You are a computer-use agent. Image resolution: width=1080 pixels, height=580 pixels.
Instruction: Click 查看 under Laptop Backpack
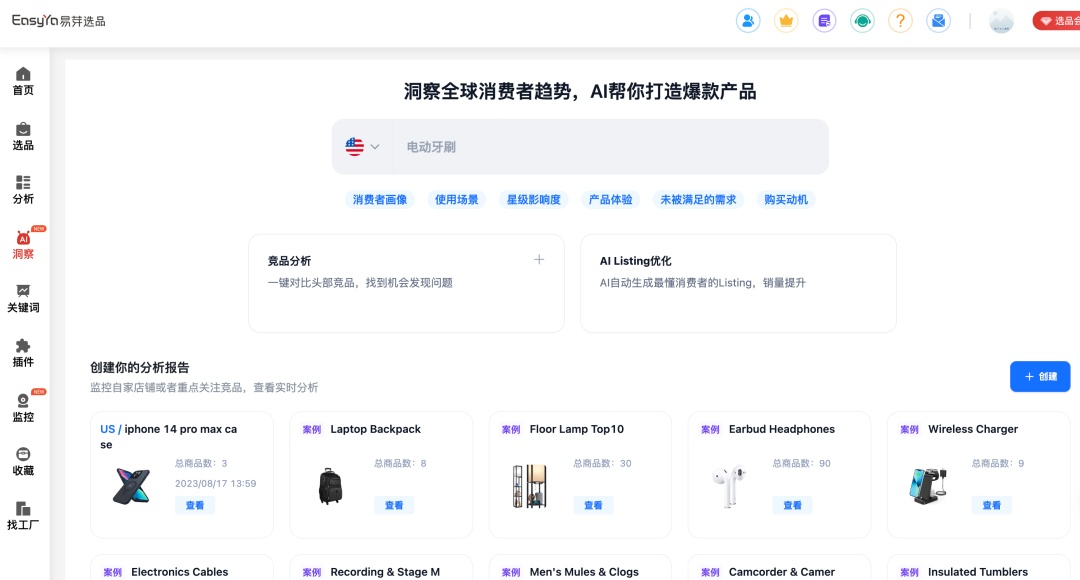[x=394, y=505]
